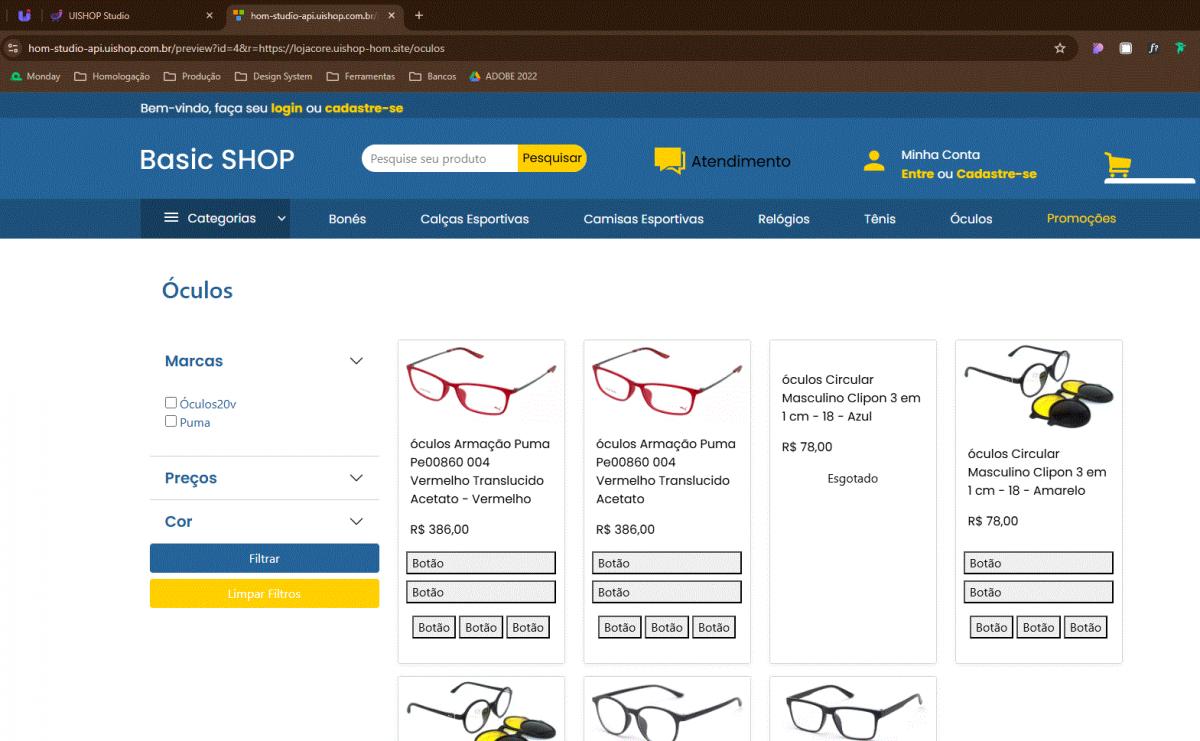Click the Pesquisar search button
The image size is (1200, 741).
click(x=551, y=158)
